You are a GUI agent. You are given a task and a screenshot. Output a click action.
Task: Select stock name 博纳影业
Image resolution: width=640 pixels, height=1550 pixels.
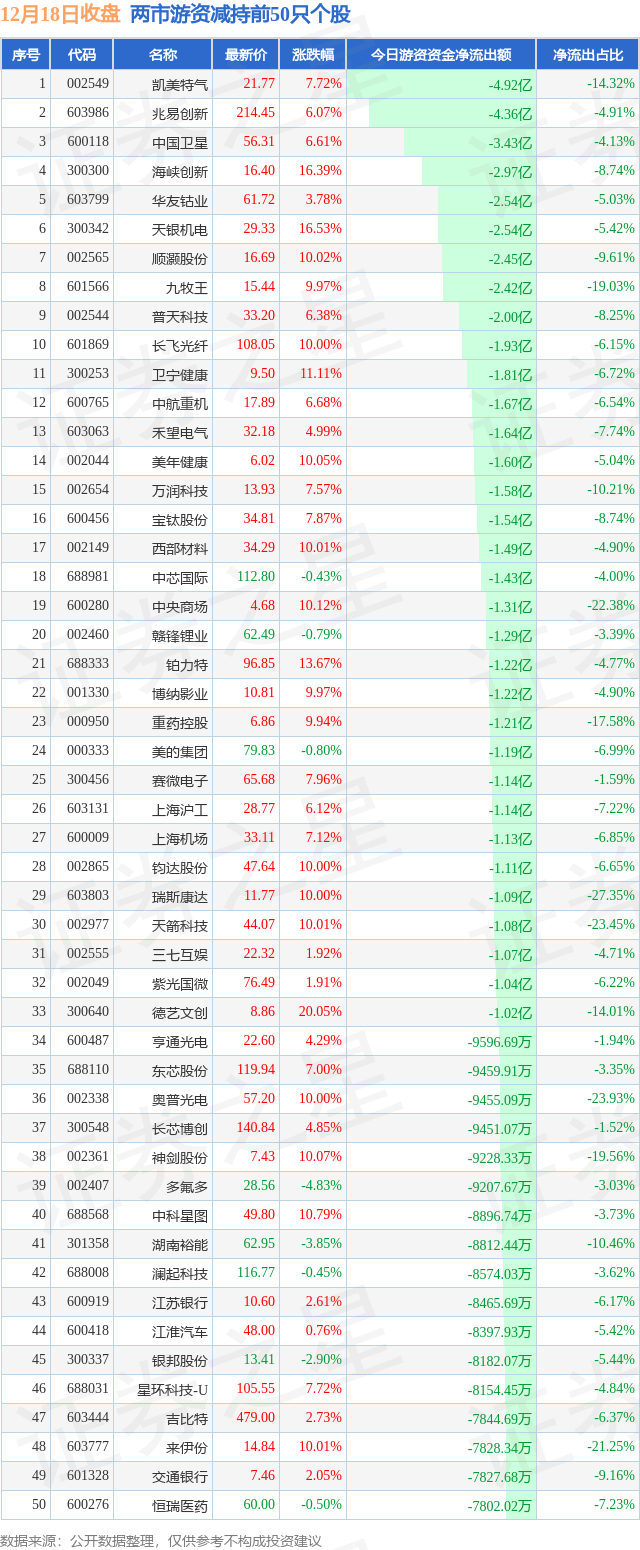pyautogui.click(x=180, y=693)
